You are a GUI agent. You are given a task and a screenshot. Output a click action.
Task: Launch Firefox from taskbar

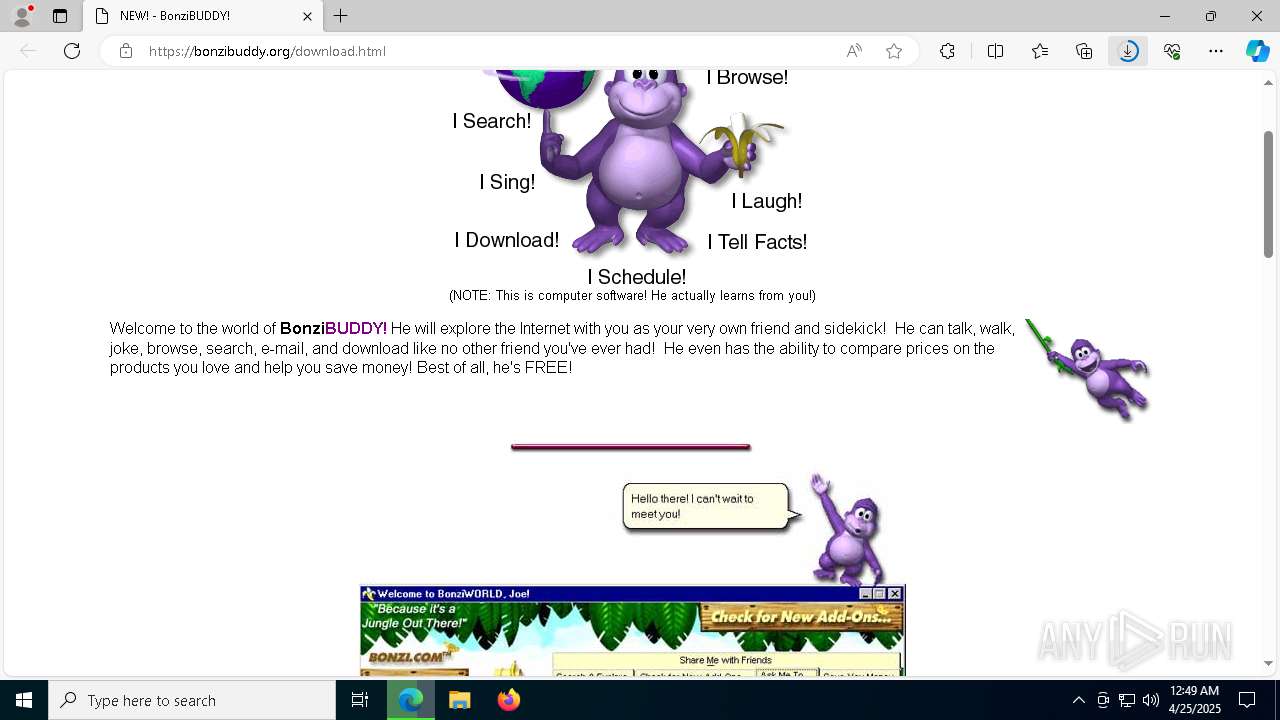coord(509,700)
